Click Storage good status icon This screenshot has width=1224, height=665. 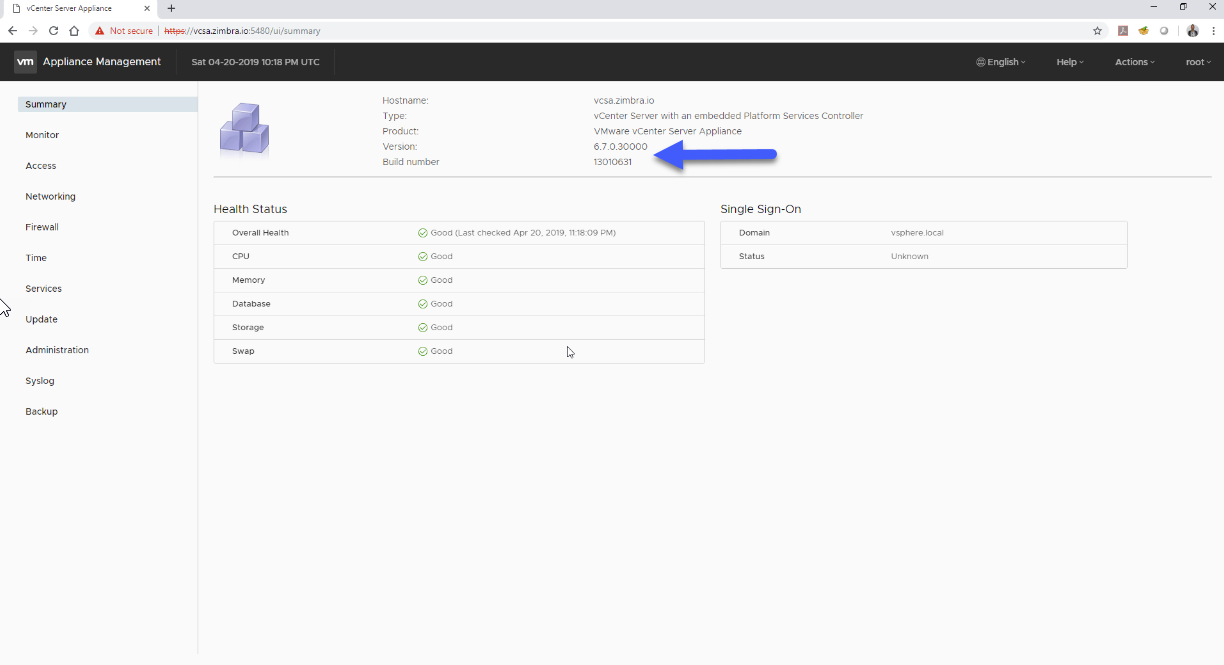point(423,328)
